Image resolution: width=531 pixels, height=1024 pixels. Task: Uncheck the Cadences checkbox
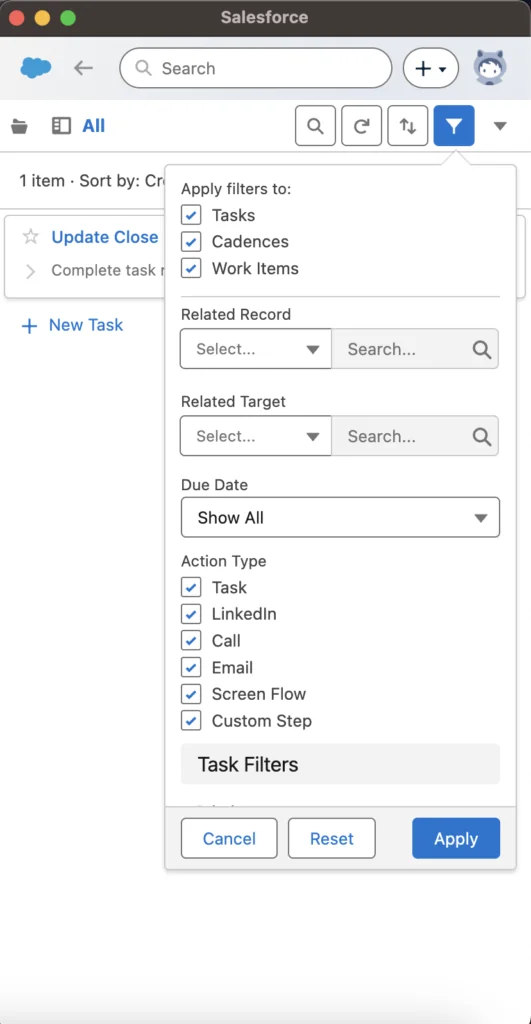[191, 242]
